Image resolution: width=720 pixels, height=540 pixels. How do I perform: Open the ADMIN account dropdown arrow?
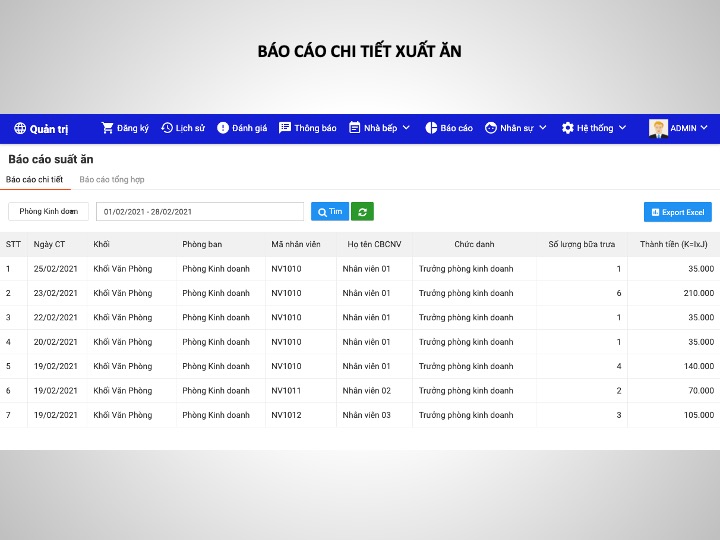coord(704,128)
